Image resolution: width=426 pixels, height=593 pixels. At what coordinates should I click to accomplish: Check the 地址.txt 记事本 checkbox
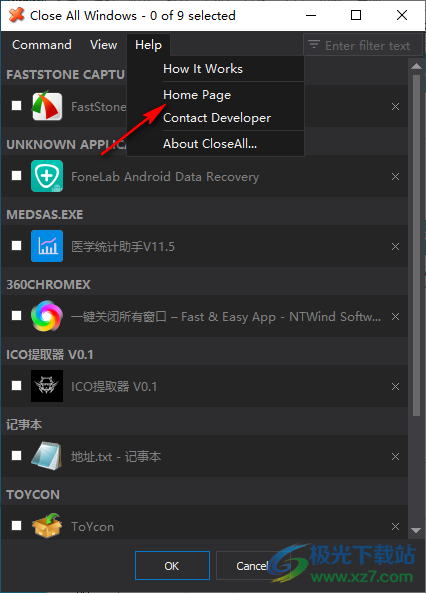pyautogui.click(x=16, y=455)
